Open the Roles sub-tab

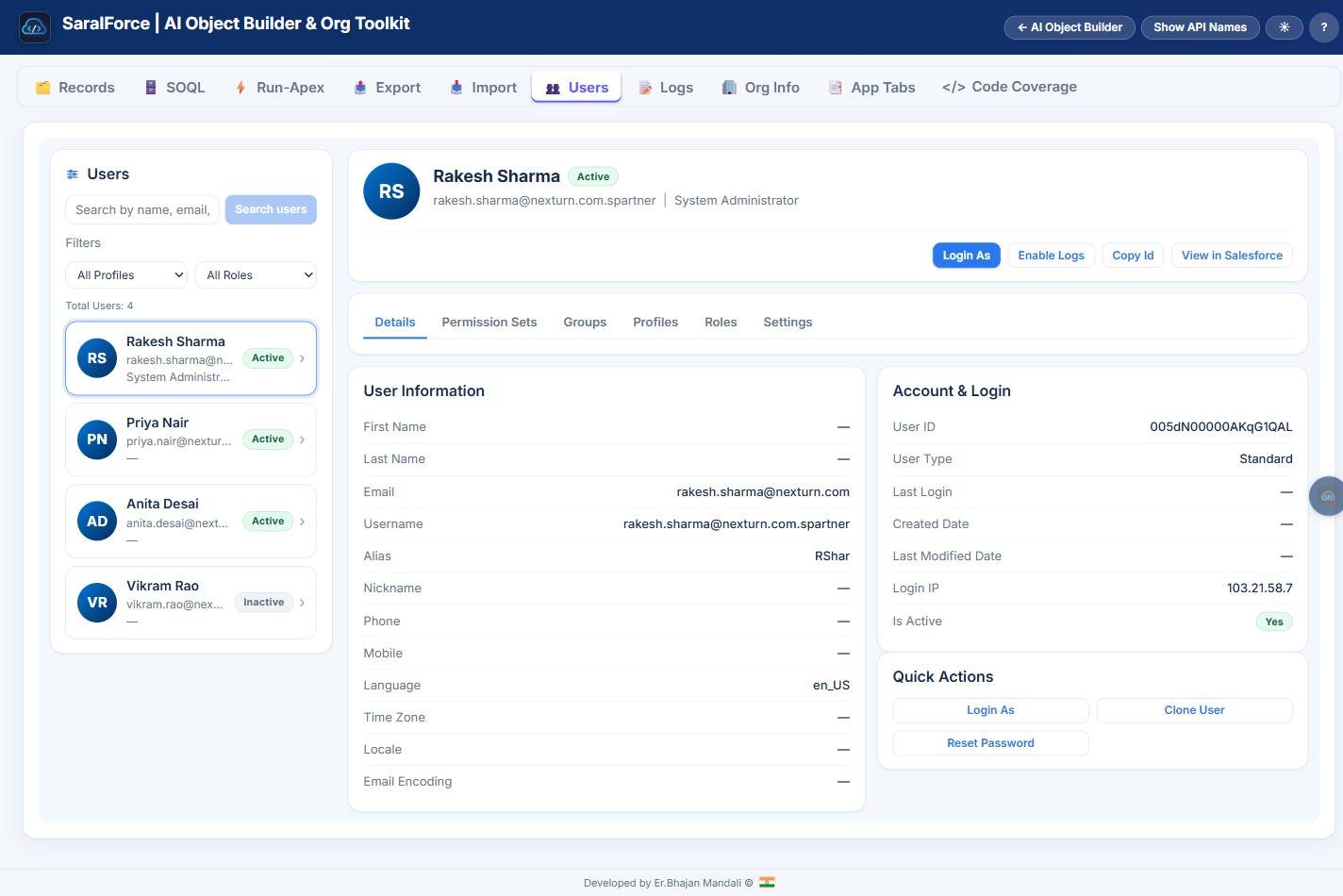click(x=721, y=323)
